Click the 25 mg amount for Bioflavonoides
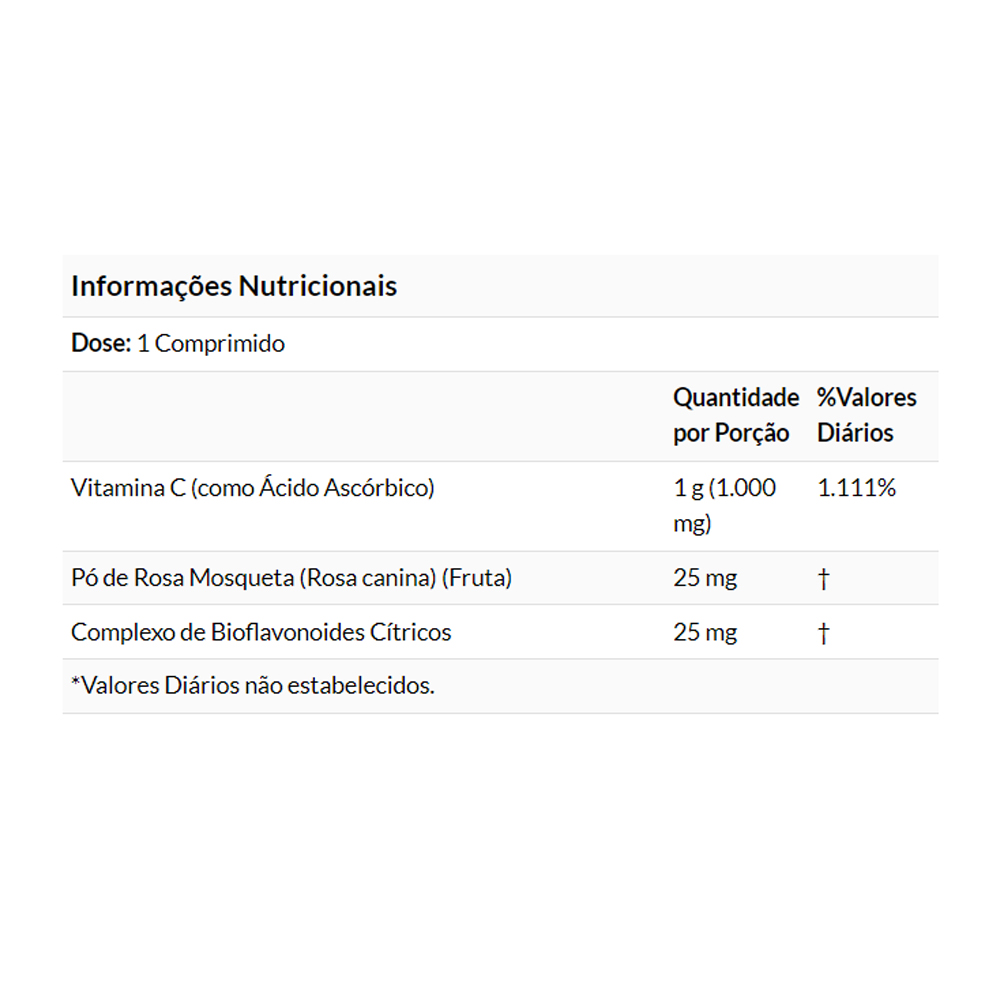Screen dimensions: 1000x1000 [x=705, y=632]
